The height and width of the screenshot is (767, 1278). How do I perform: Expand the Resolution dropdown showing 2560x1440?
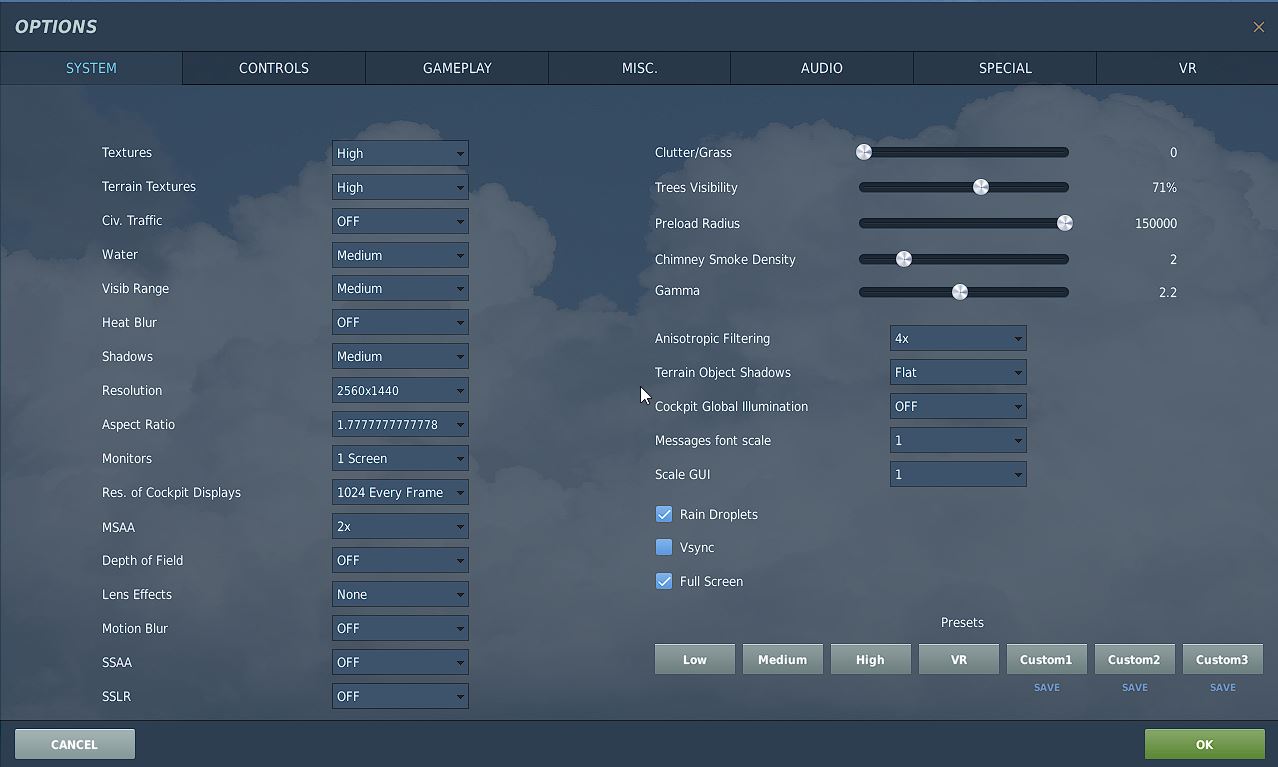400,391
